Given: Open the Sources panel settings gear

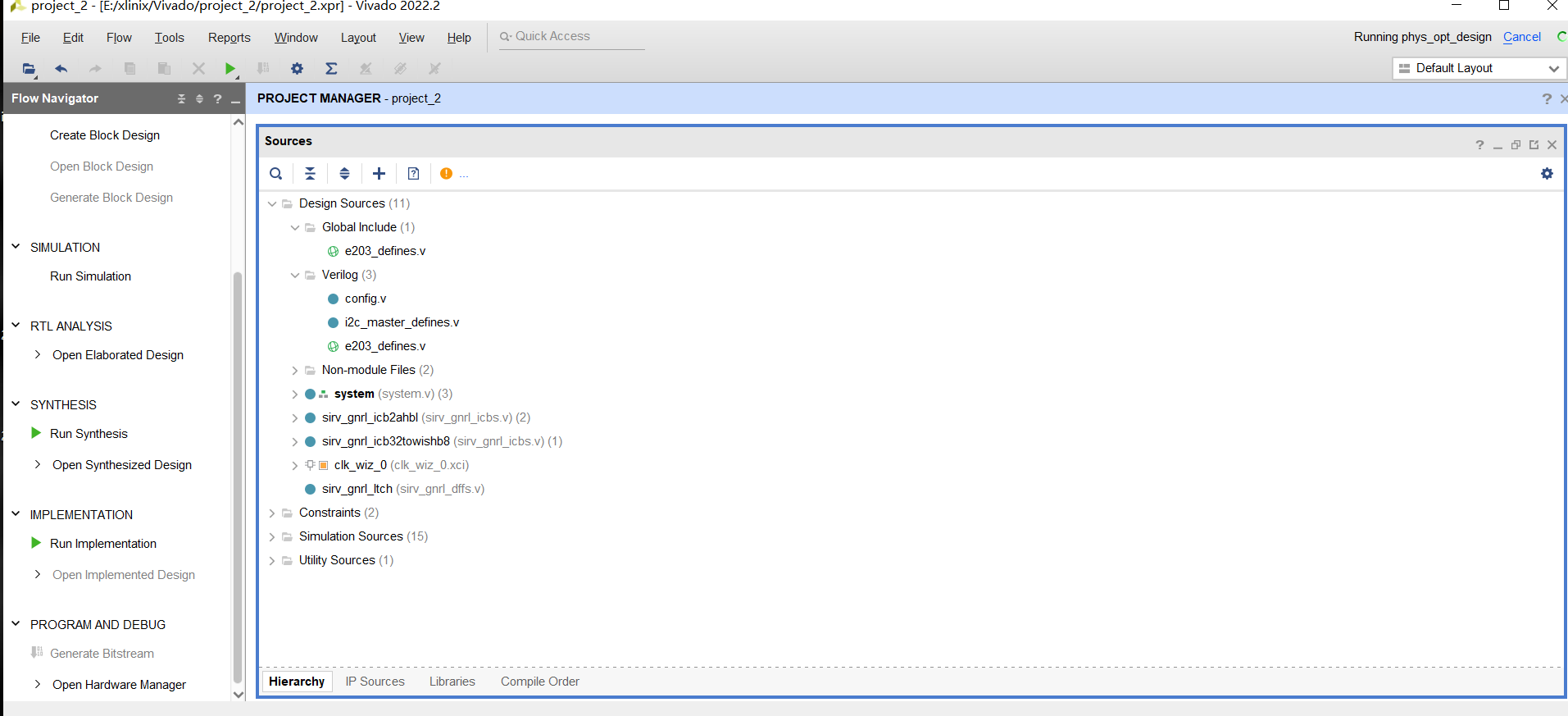Looking at the screenshot, I should point(1547,174).
